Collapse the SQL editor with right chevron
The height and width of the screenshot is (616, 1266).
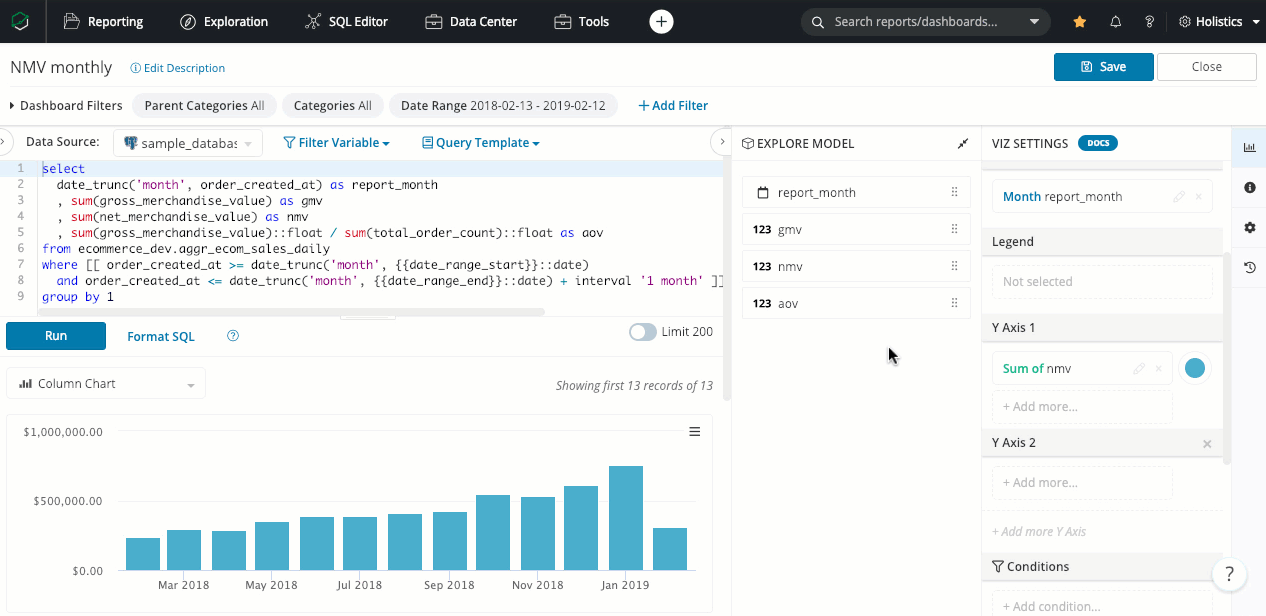[720, 142]
